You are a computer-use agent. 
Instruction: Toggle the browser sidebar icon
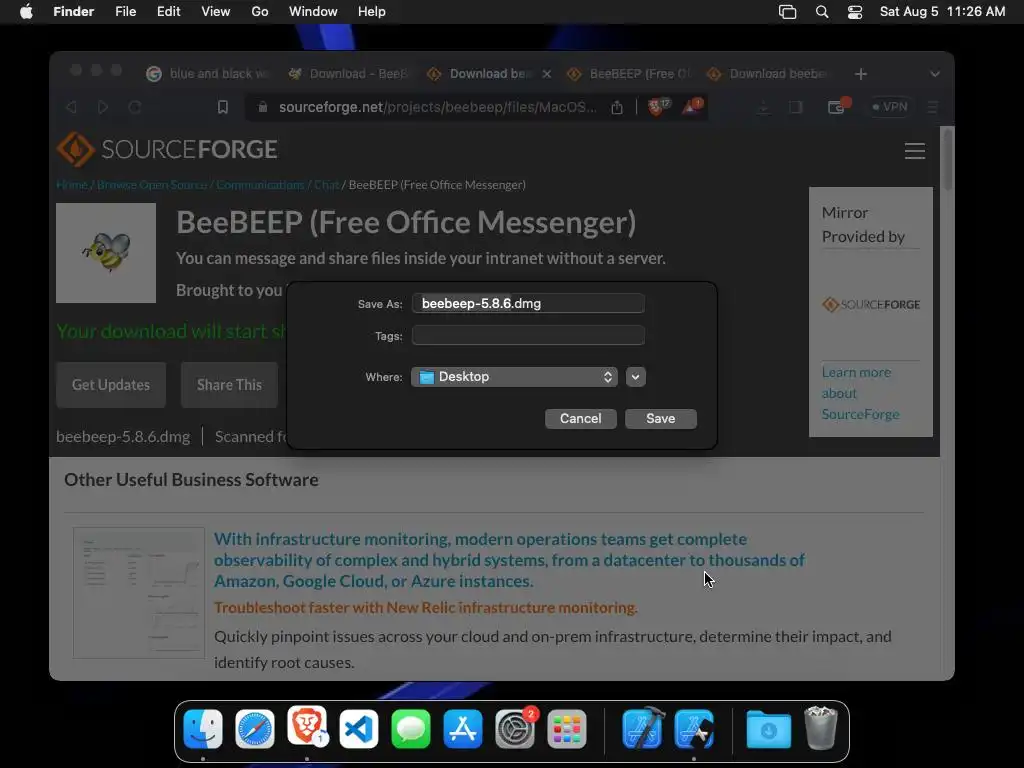795,107
